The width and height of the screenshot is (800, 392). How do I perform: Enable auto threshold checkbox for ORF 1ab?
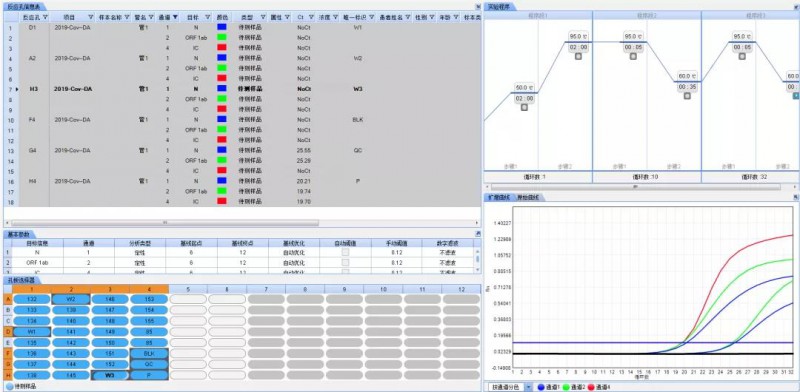tap(345, 262)
